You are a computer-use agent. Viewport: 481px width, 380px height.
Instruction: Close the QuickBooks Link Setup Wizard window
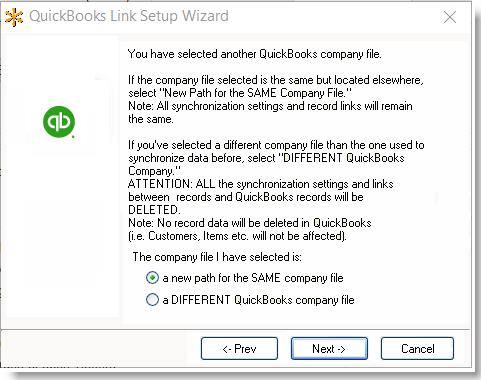(x=450, y=17)
